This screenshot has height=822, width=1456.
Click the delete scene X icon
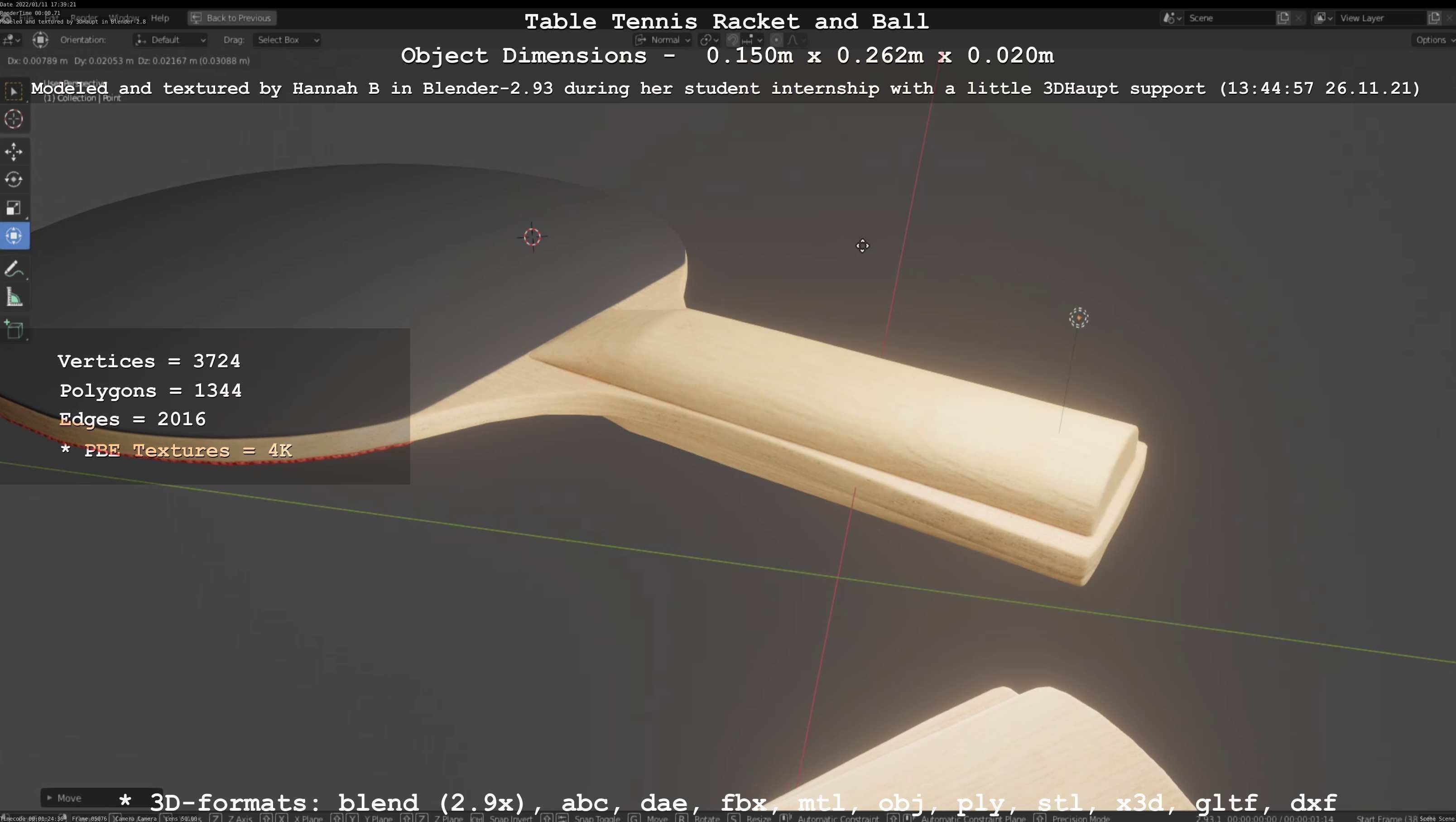[x=1299, y=18]
